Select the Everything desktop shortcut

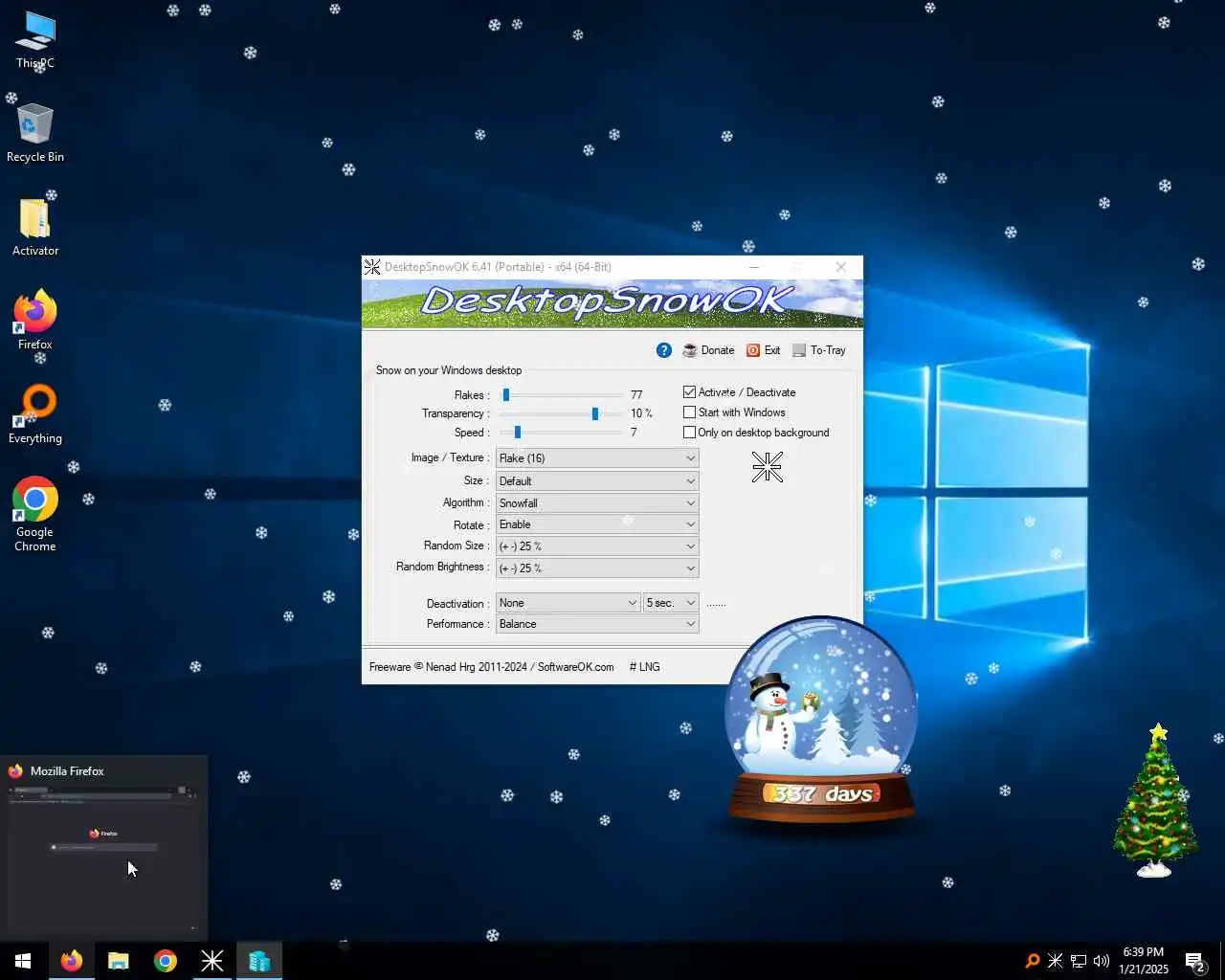[35, 414]
